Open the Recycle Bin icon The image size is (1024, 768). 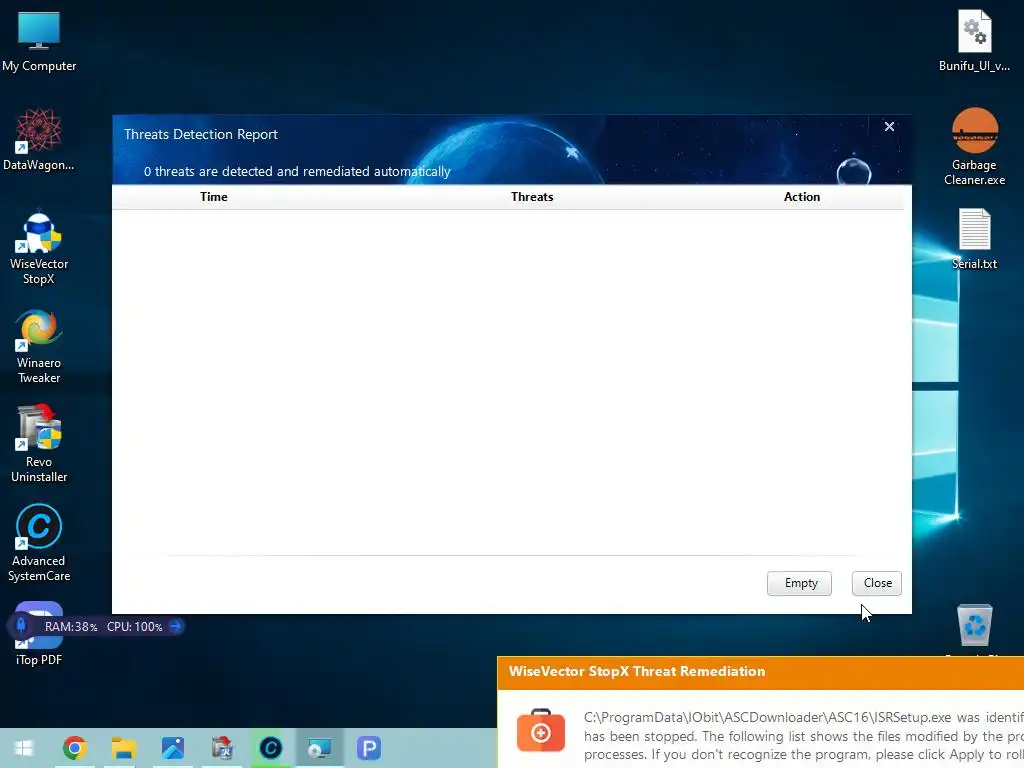[x=974, y=626]
